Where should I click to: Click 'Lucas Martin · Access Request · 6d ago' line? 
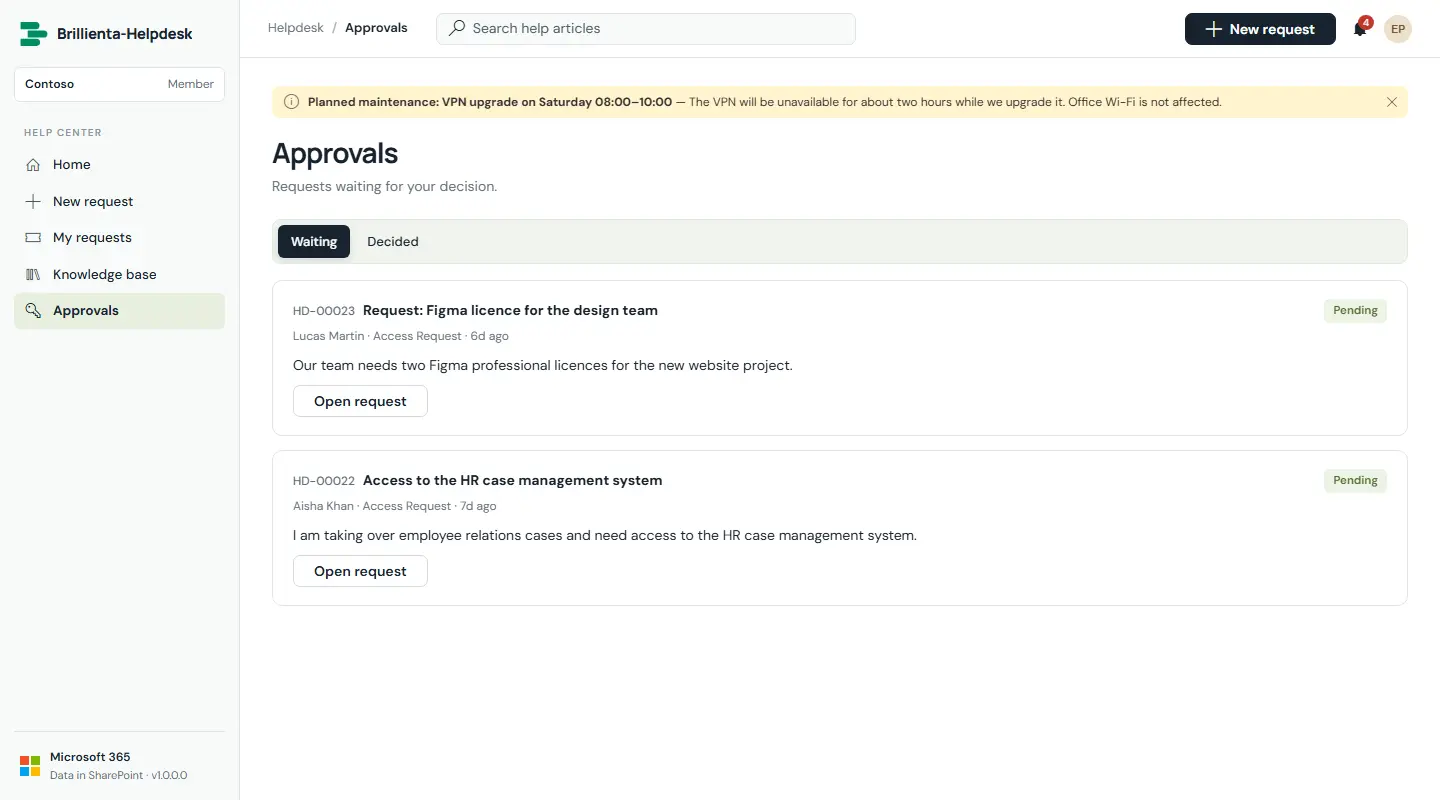(x=401, y=336)
